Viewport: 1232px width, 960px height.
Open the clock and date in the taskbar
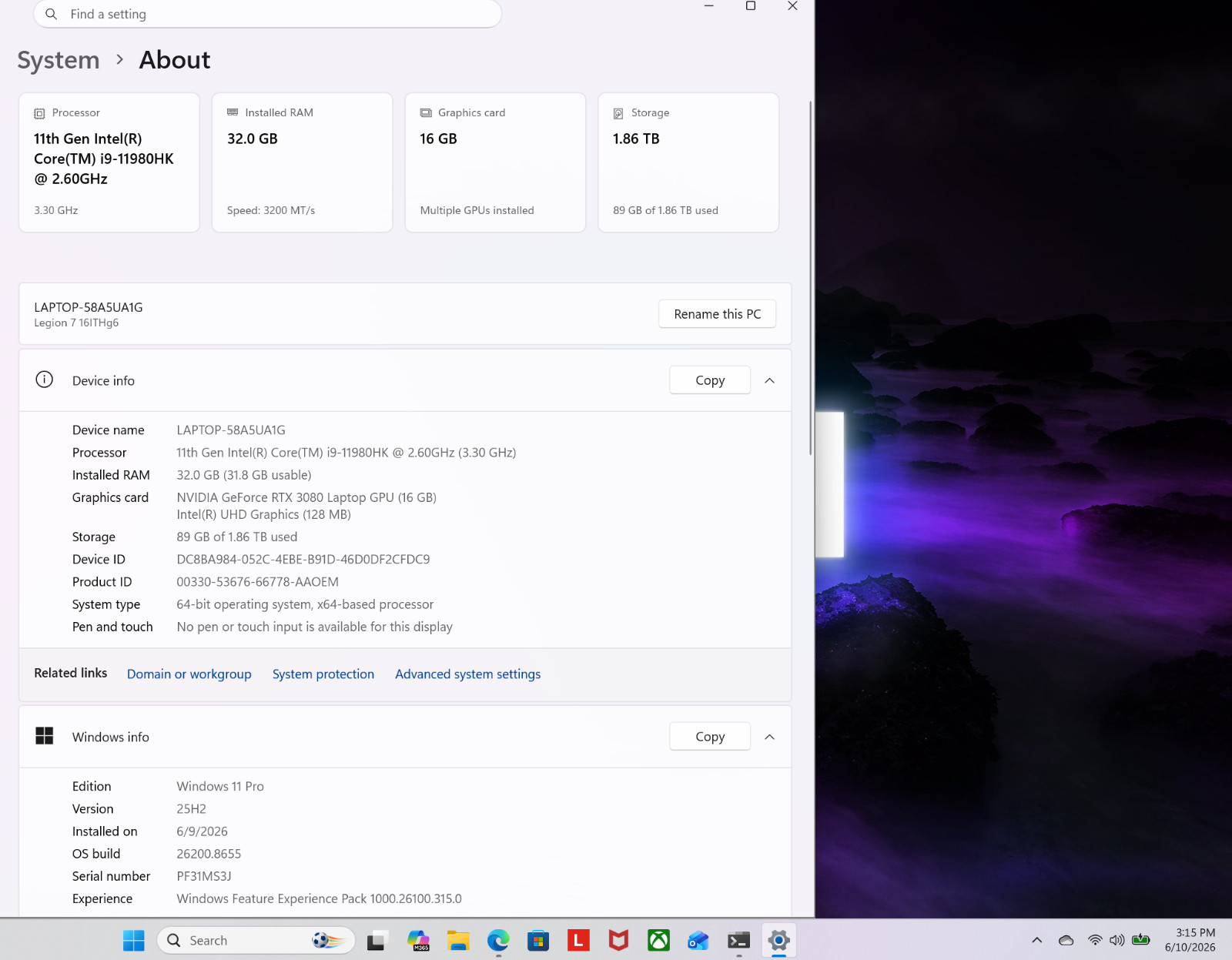[1190, 940]
